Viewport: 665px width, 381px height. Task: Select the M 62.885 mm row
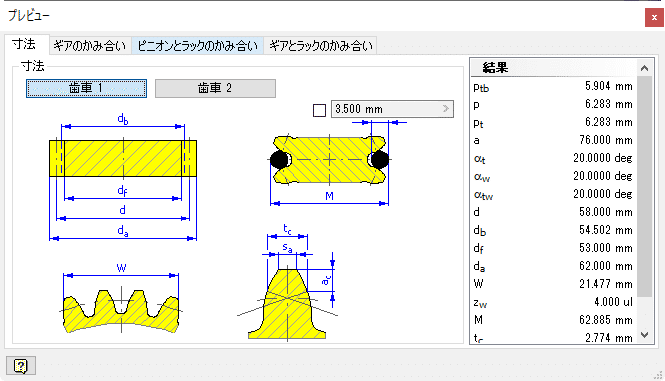click(x=553, y=320)
